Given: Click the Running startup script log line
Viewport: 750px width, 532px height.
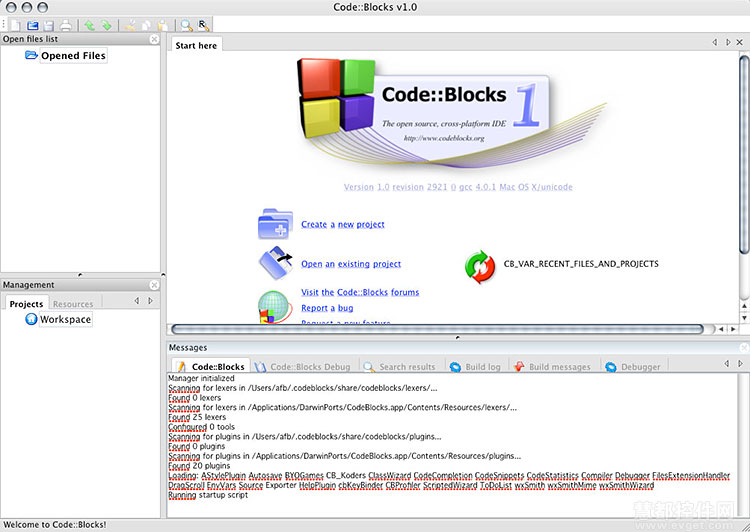Looking at the screenshot, I should point(208,495).
